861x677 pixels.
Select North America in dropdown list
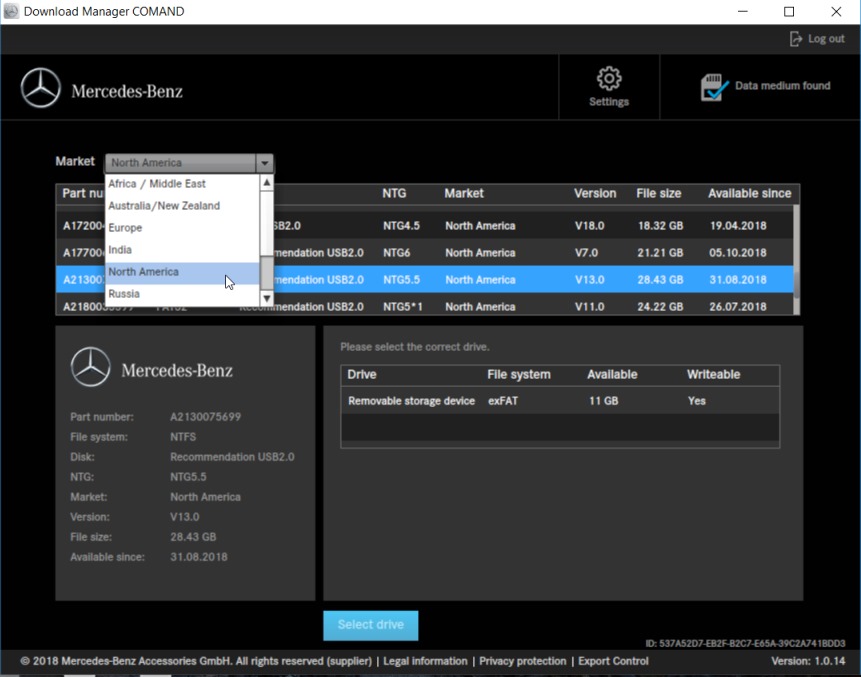(182, 272)
